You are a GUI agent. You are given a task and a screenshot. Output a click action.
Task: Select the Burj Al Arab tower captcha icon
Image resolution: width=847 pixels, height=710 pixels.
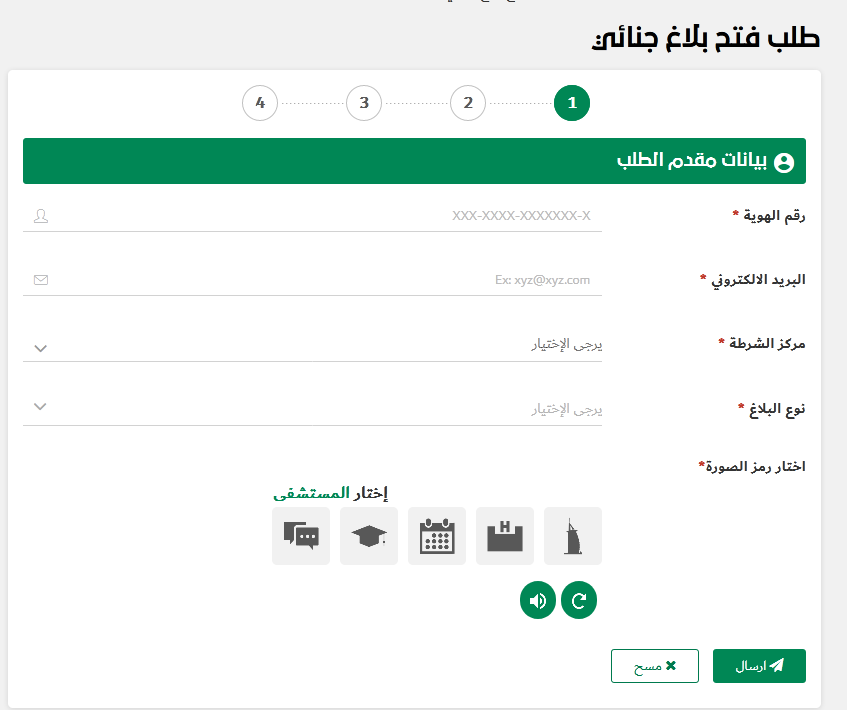pyautogui.click(x=572, y=536)
